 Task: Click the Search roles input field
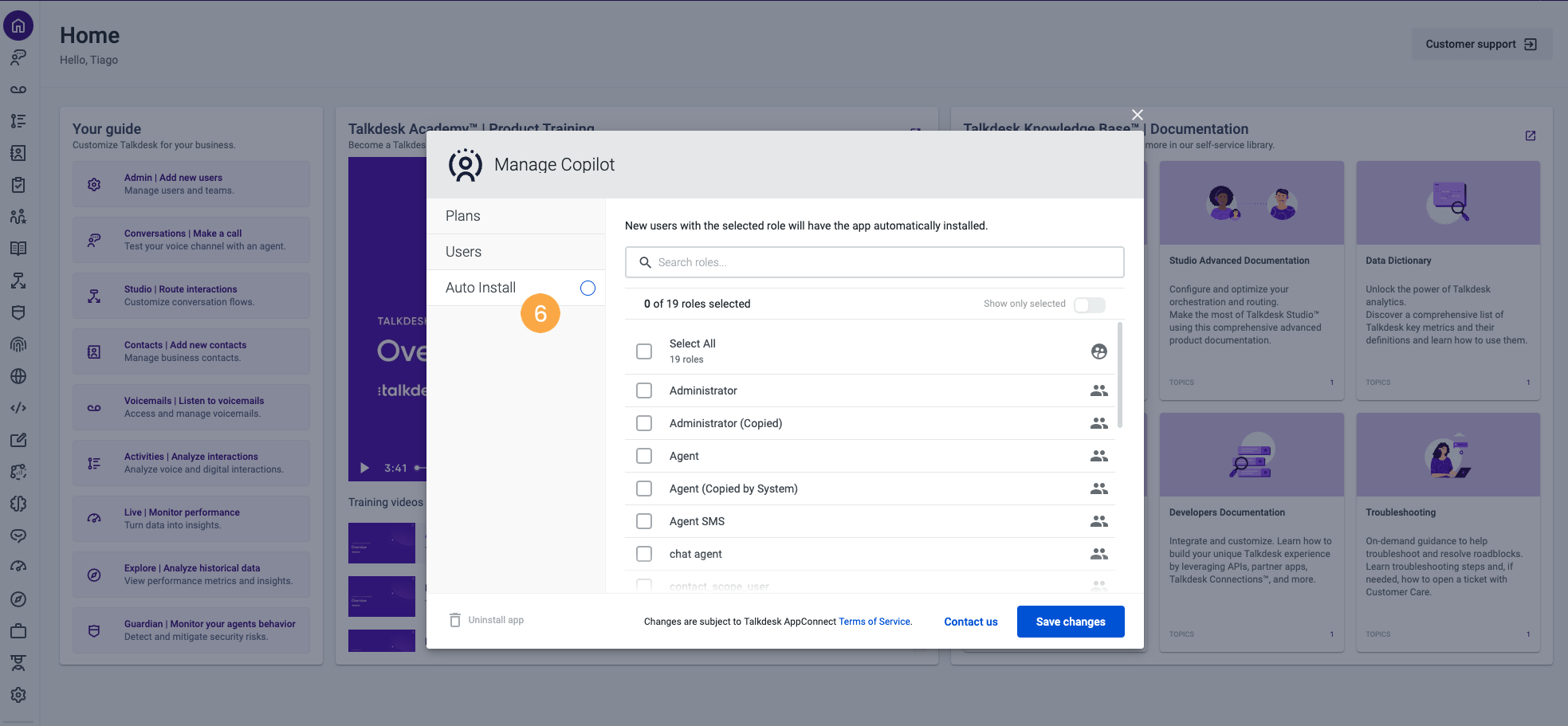874,261
